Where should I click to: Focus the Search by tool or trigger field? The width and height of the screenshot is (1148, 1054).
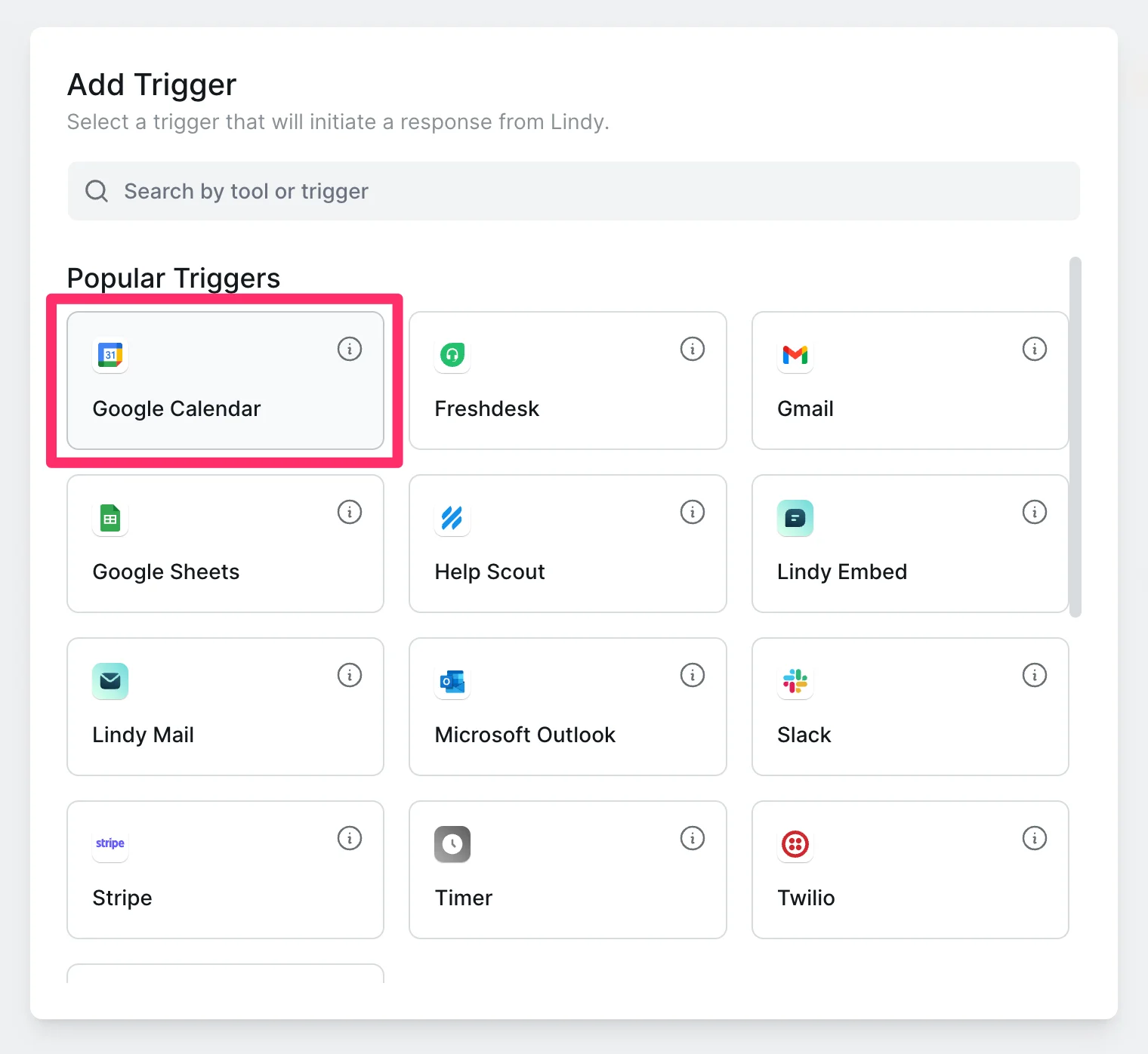click(x=574, y=191)
